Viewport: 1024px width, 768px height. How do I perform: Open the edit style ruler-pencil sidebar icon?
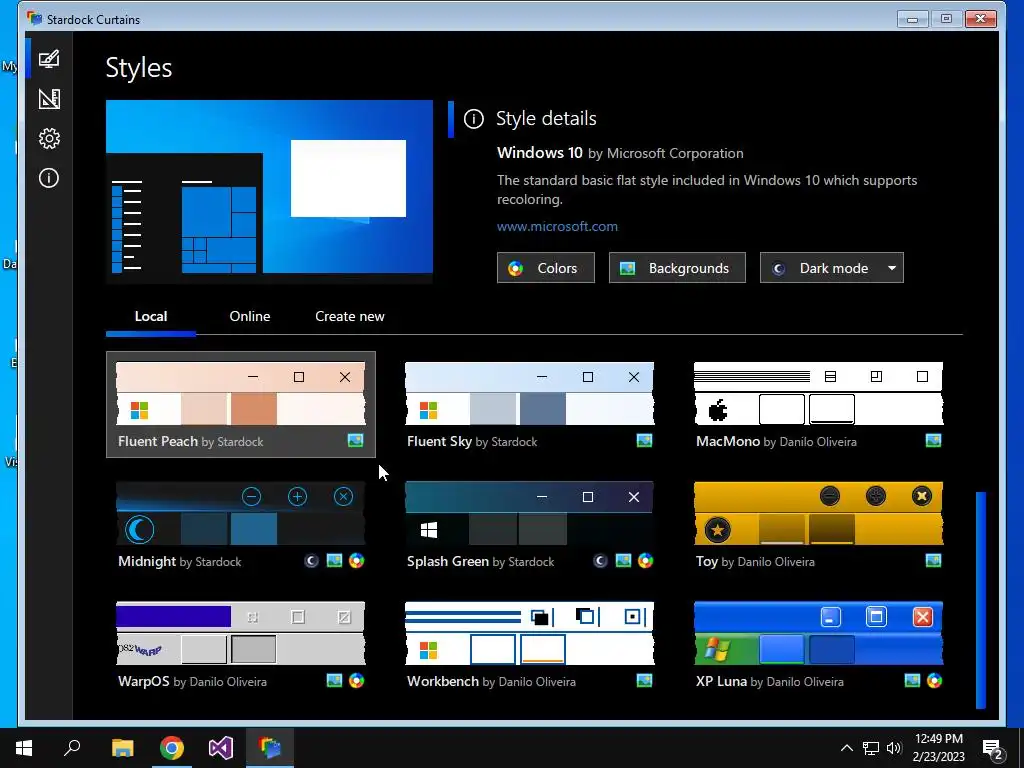click(49, 99)
